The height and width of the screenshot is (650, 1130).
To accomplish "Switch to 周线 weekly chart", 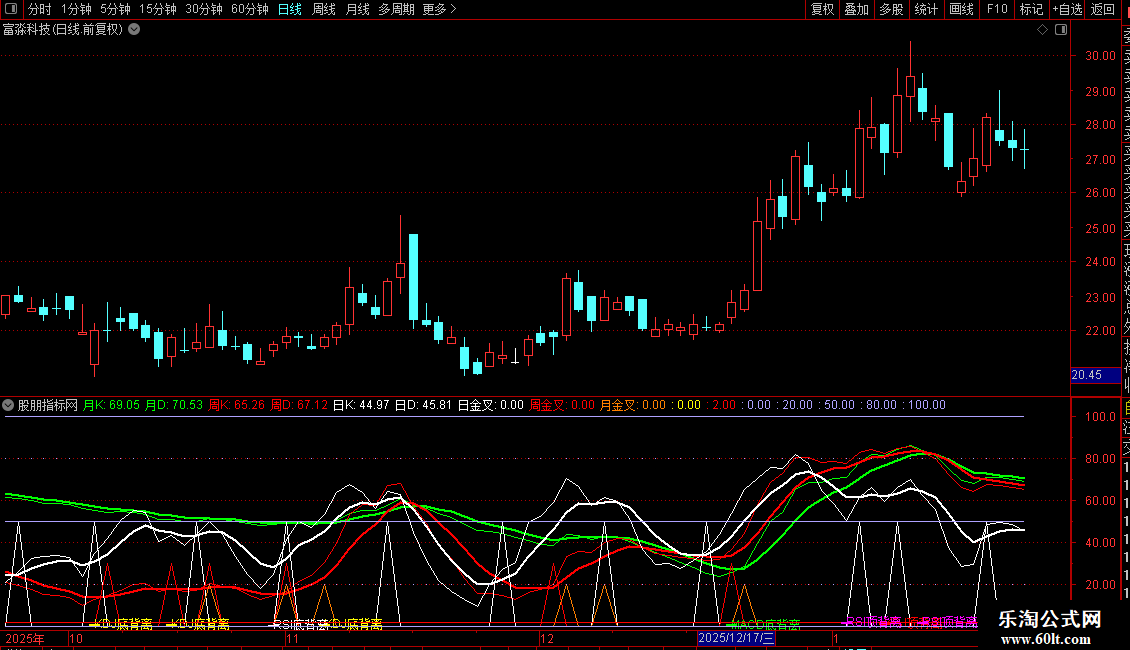I will pos(324,9).
